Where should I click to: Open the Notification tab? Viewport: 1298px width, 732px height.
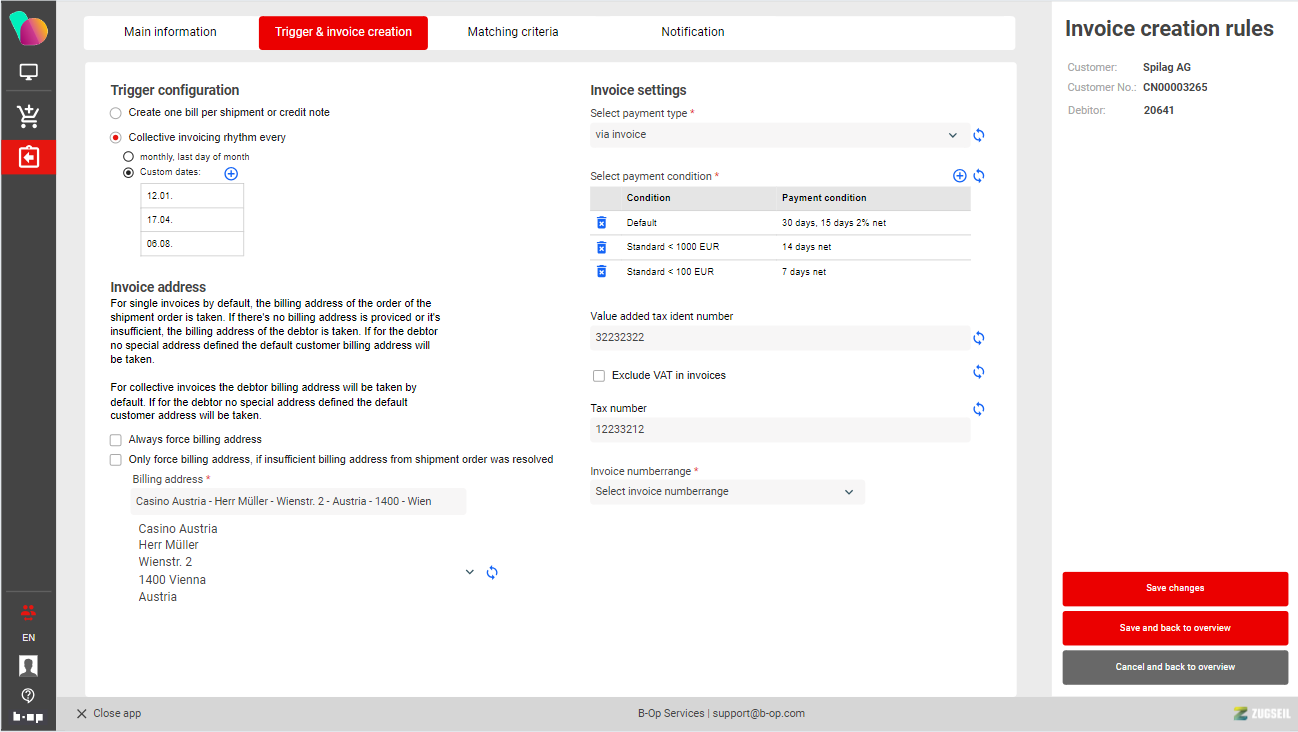coord(692,32)
